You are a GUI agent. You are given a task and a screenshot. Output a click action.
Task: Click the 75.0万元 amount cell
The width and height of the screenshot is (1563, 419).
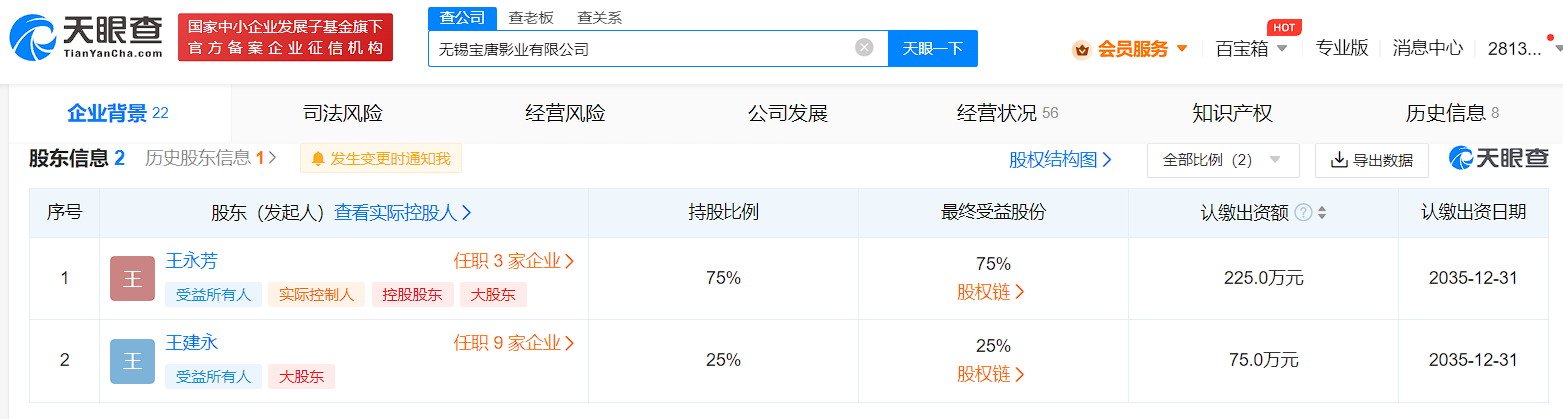point(1264,360)
